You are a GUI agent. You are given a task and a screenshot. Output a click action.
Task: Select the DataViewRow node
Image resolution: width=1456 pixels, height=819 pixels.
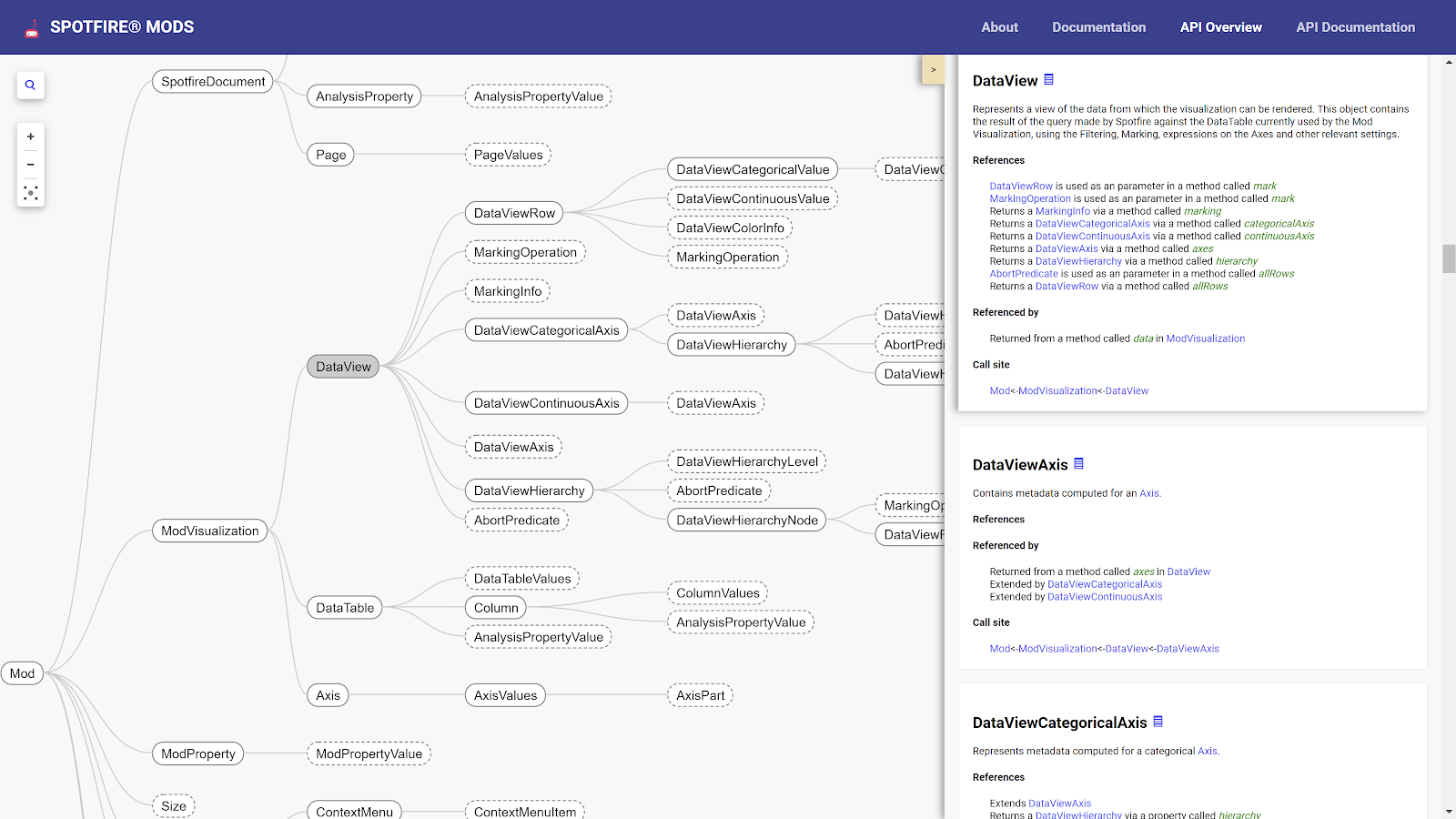[x=514, y=213]
